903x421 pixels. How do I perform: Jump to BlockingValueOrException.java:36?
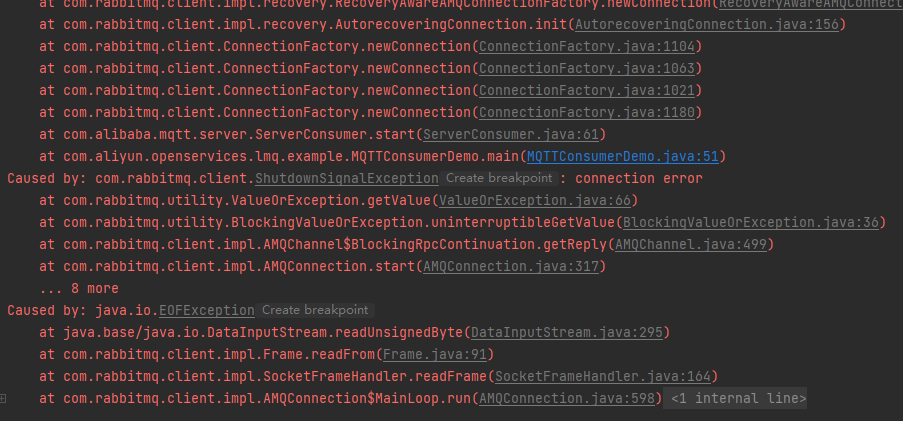coord(751,222)
